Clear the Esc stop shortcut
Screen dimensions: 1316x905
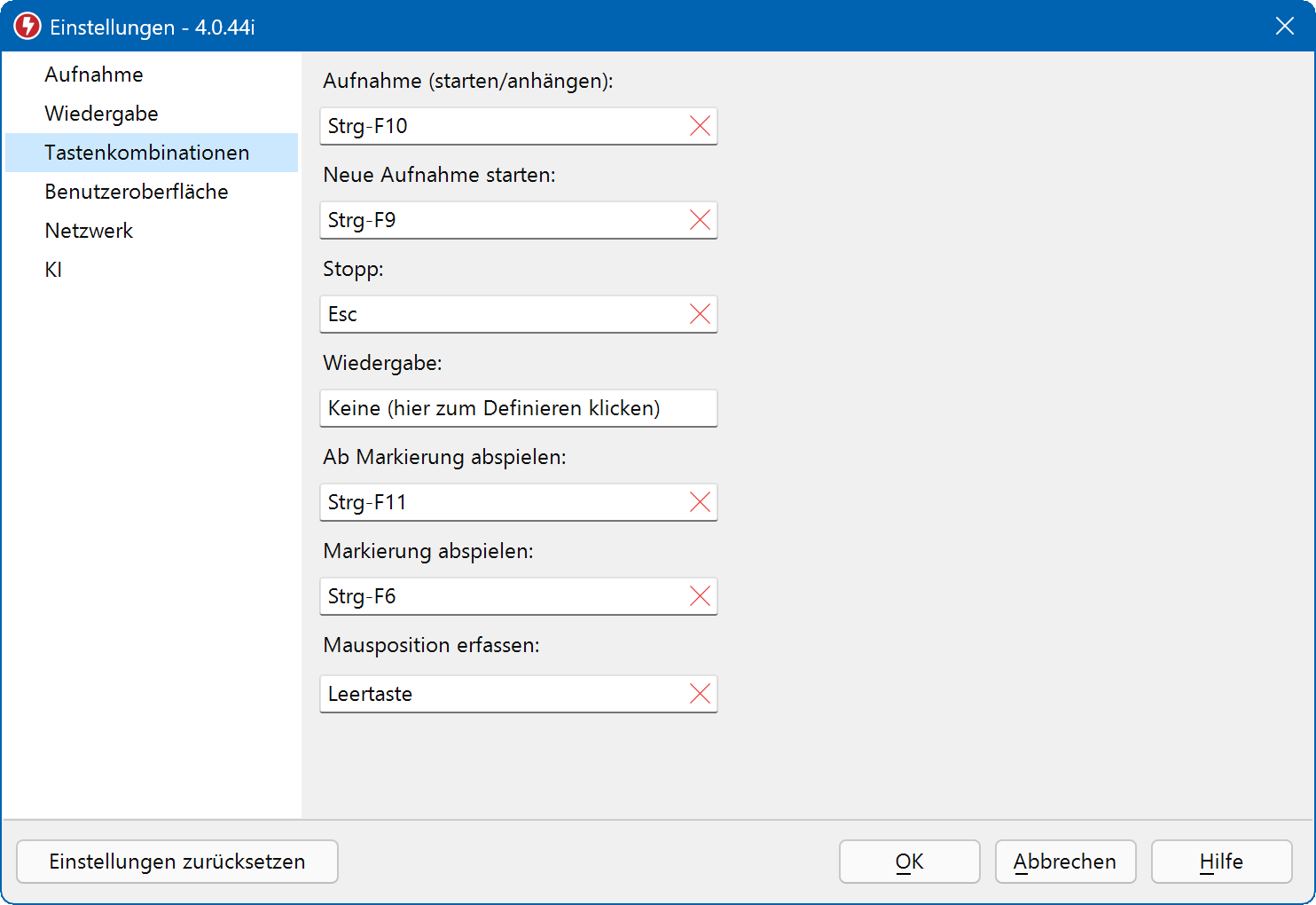[700, 314]
